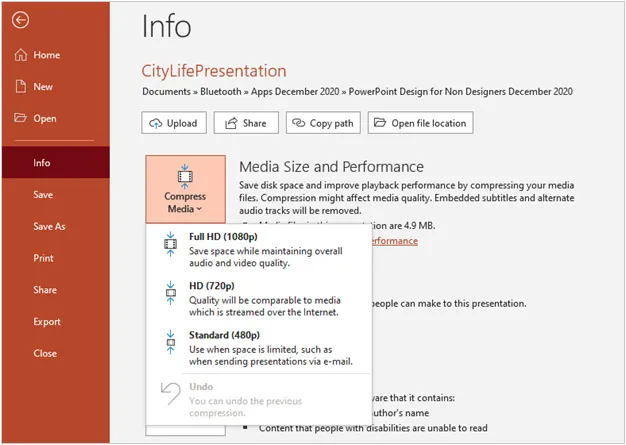Click the Share arrow icon
Screen dimensions: 626x445
click(x=231, y=123)
